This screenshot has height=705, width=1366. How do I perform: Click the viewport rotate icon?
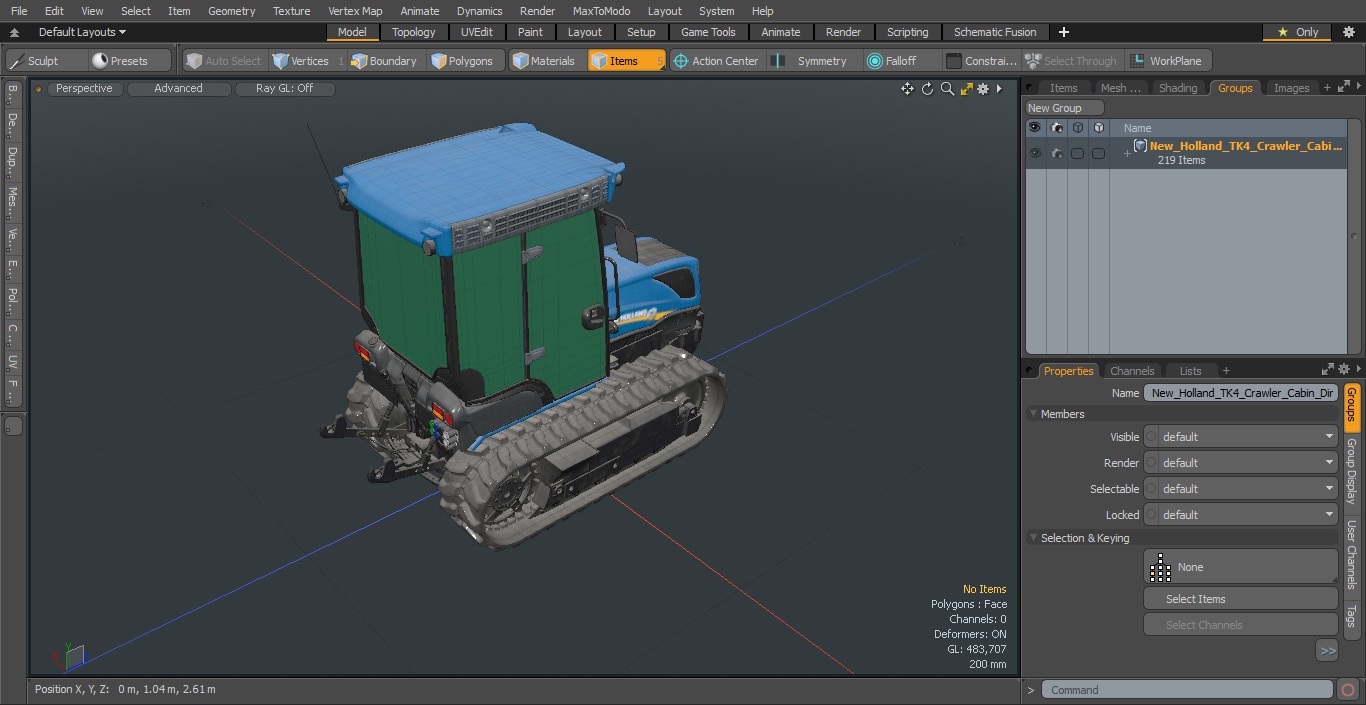(927, 89)
